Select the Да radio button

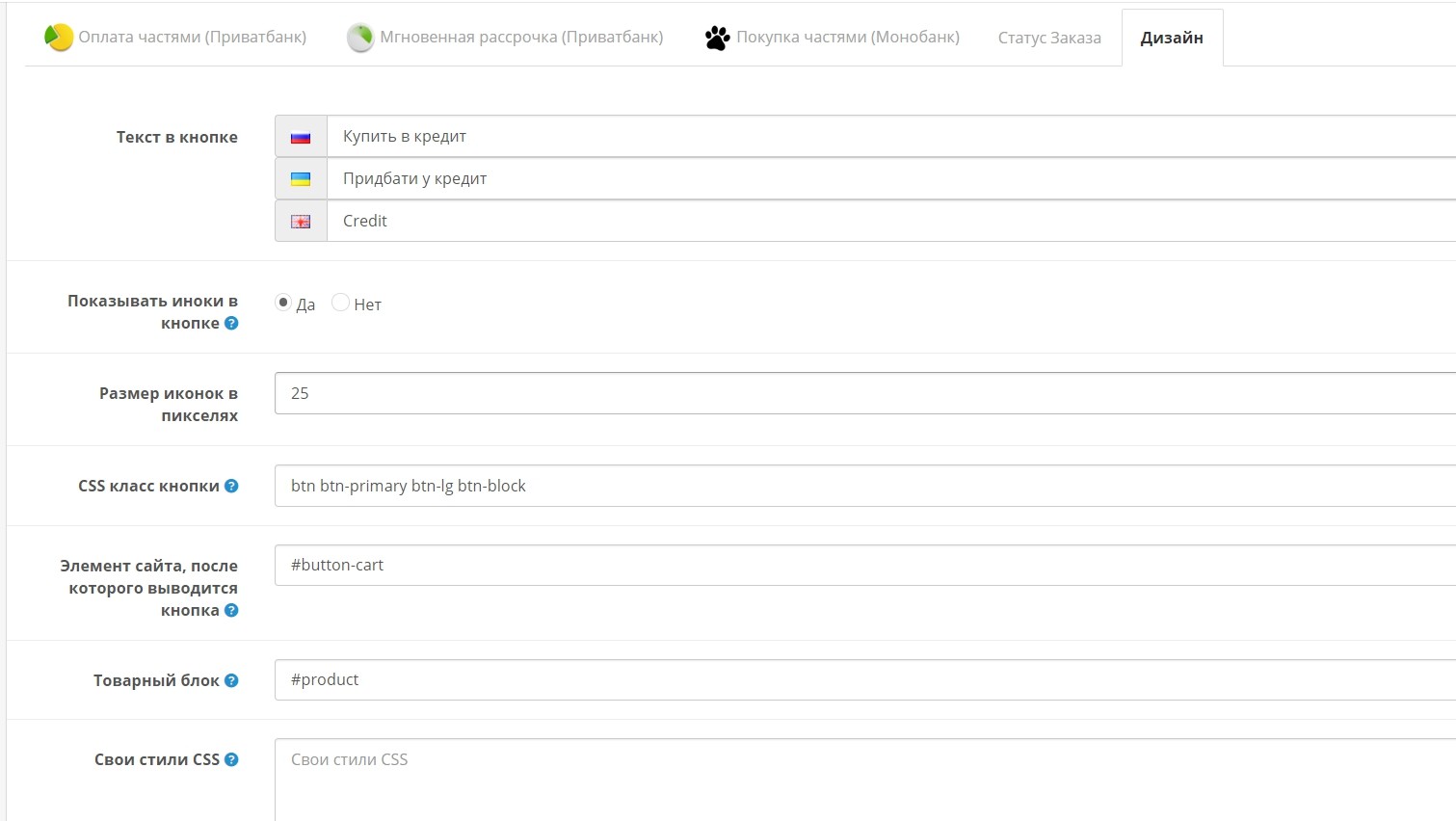pyautogui.click(x=283, y=303)
